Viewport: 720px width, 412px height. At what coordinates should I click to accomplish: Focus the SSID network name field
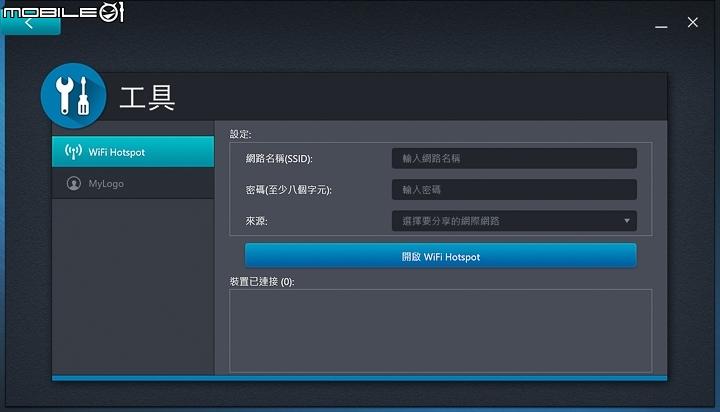[x=514, y=158]
